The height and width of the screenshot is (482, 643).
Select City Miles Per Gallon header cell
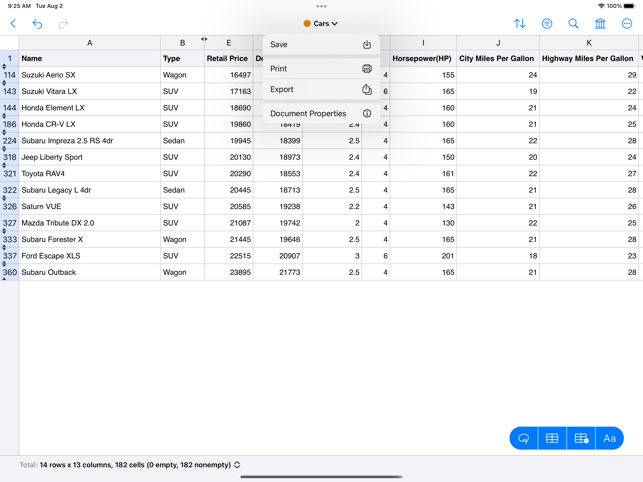(498, 59)
